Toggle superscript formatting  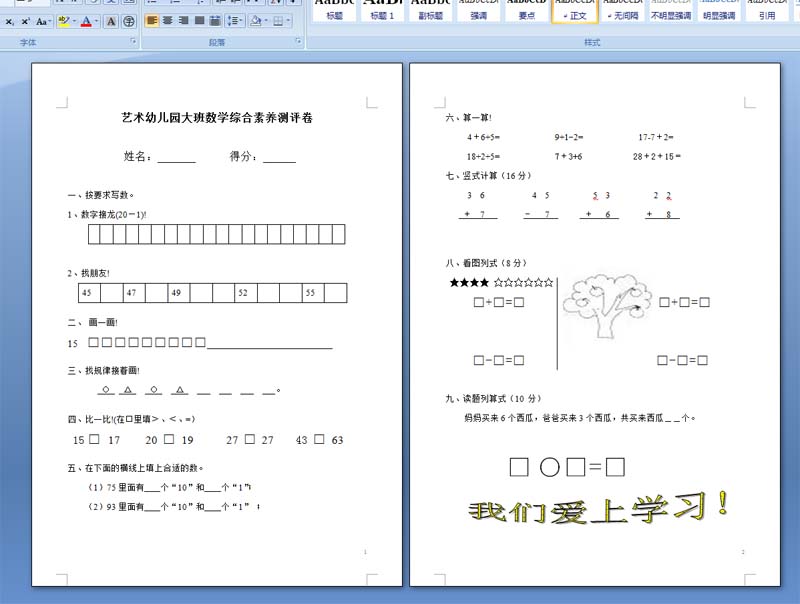point(26,21)
